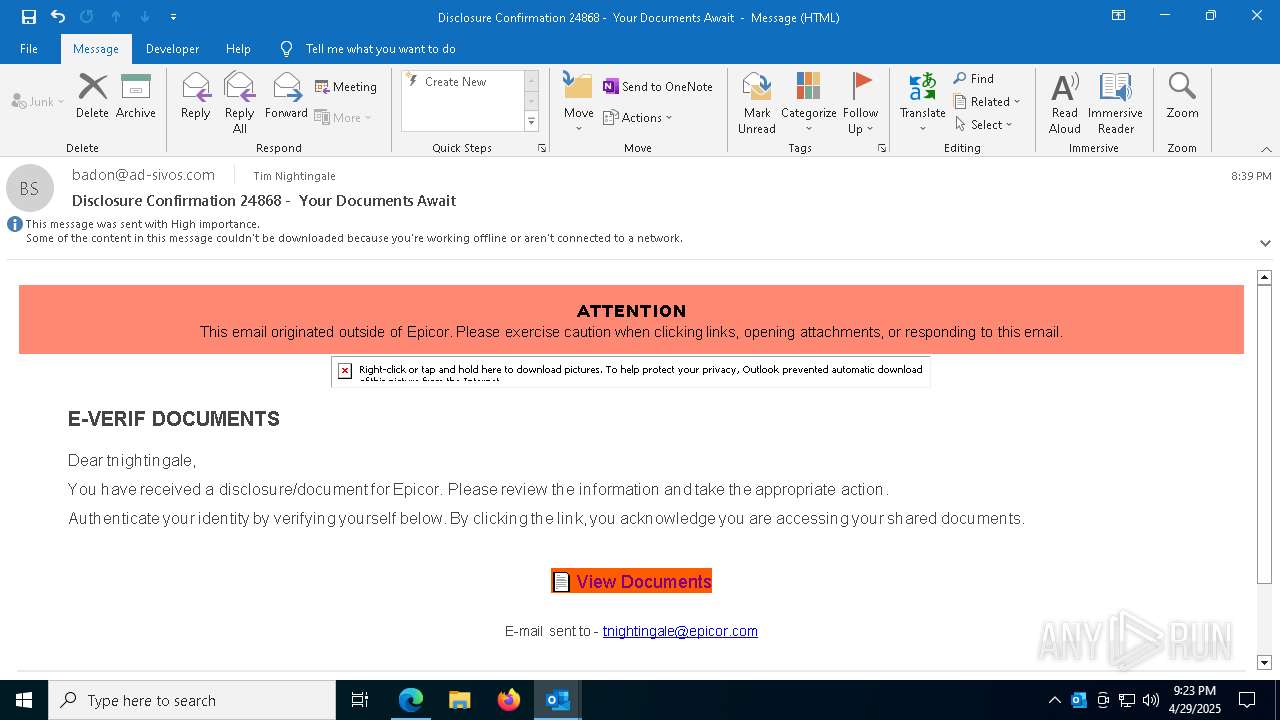Open notification center

click(1247, 700)
